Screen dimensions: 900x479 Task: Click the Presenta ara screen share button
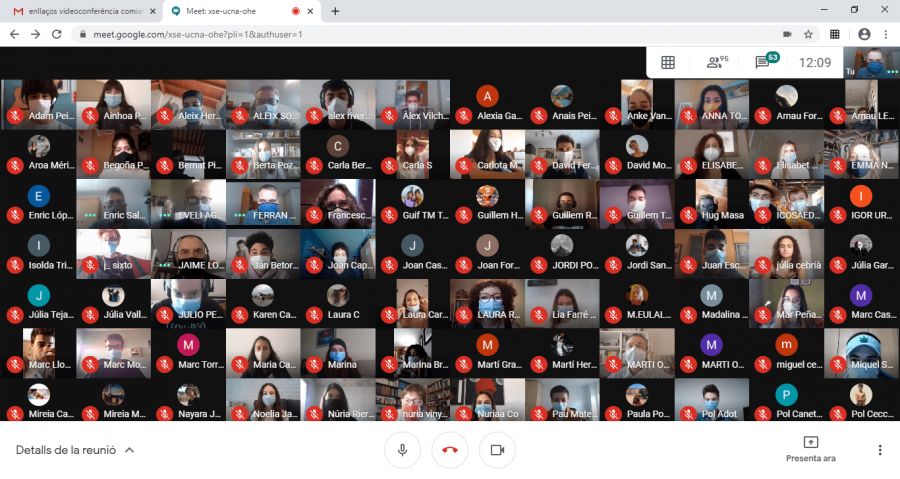pyautogui.click(x=810, y=449)
